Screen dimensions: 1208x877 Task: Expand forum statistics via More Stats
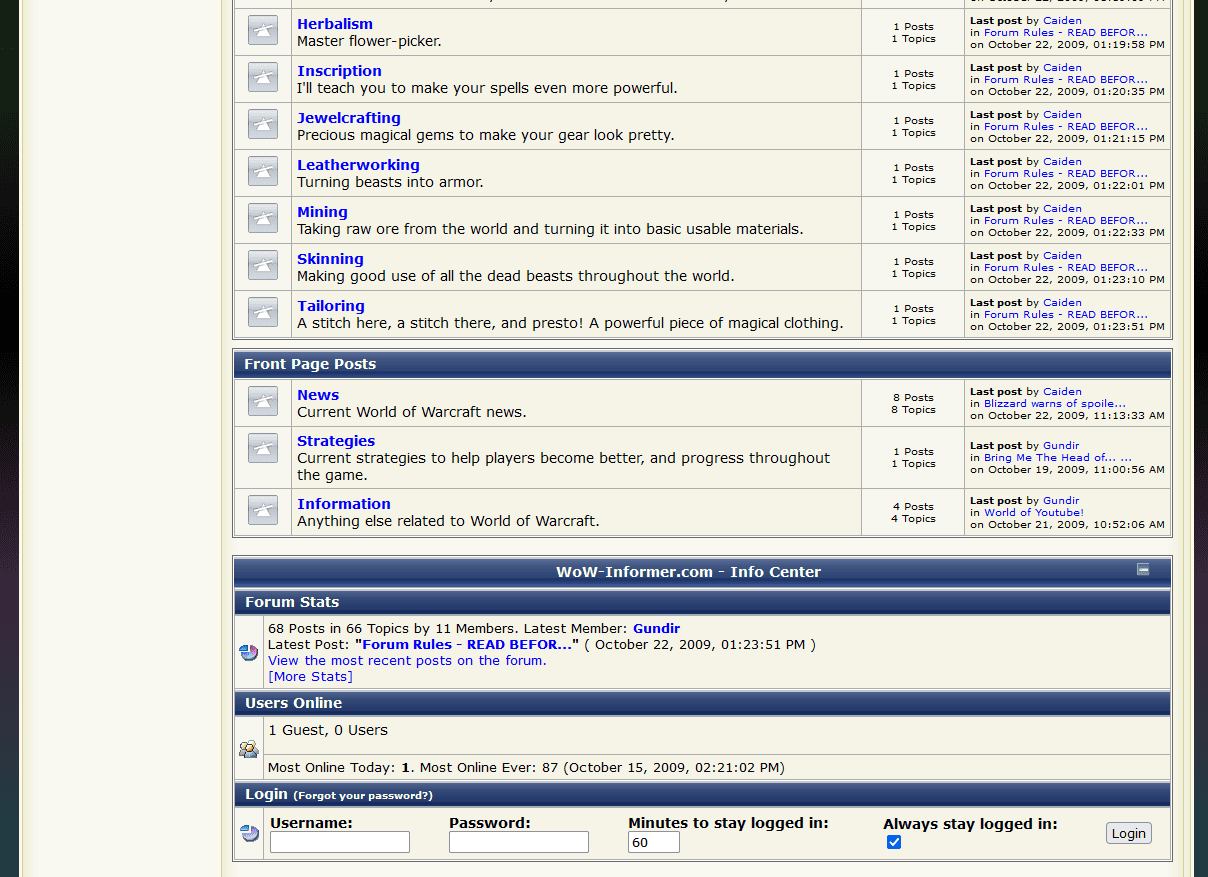pyautogui.click(x=310, y=677)
